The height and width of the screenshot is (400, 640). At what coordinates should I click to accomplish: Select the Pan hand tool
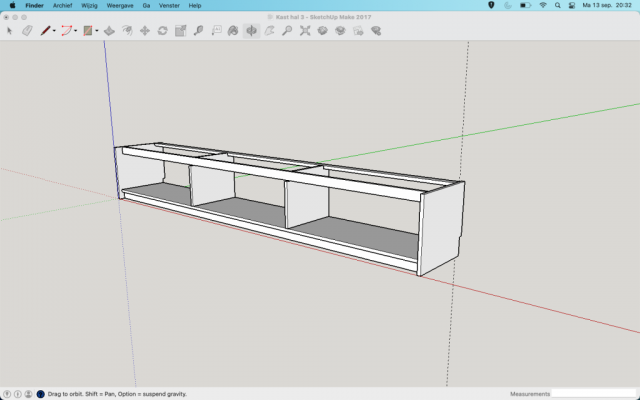tap(269, 31)
